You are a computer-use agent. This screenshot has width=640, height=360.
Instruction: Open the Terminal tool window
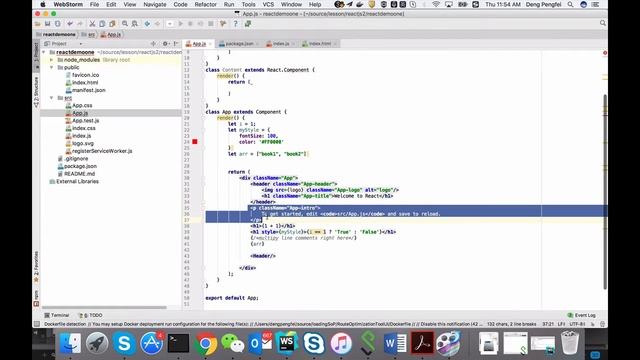pyautogui.click(x=57, y=315)
